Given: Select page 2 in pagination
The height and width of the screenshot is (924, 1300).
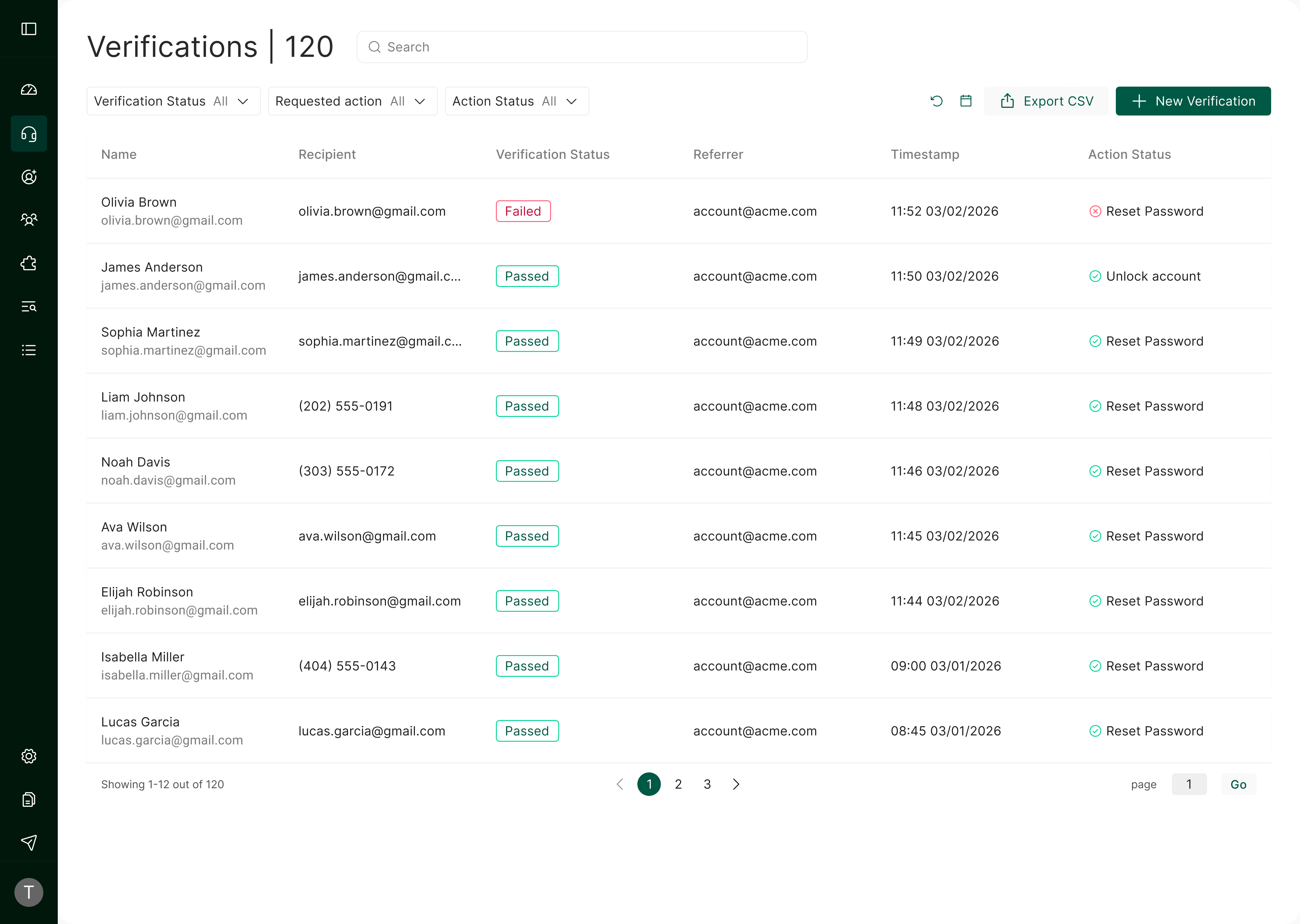Looking at the screenshot, I should pos(678,785).
